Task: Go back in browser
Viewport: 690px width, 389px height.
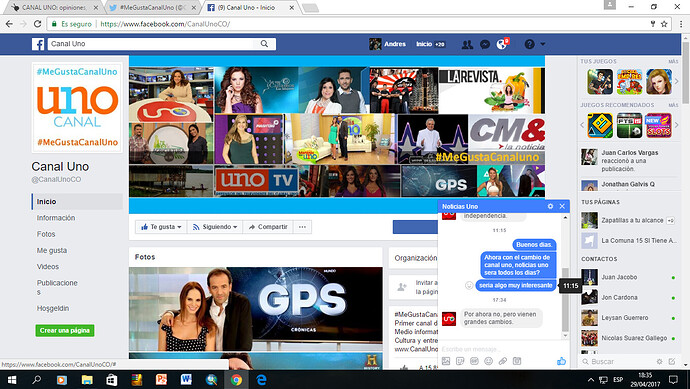Action: pyautogui.click(x=9, y=24)
